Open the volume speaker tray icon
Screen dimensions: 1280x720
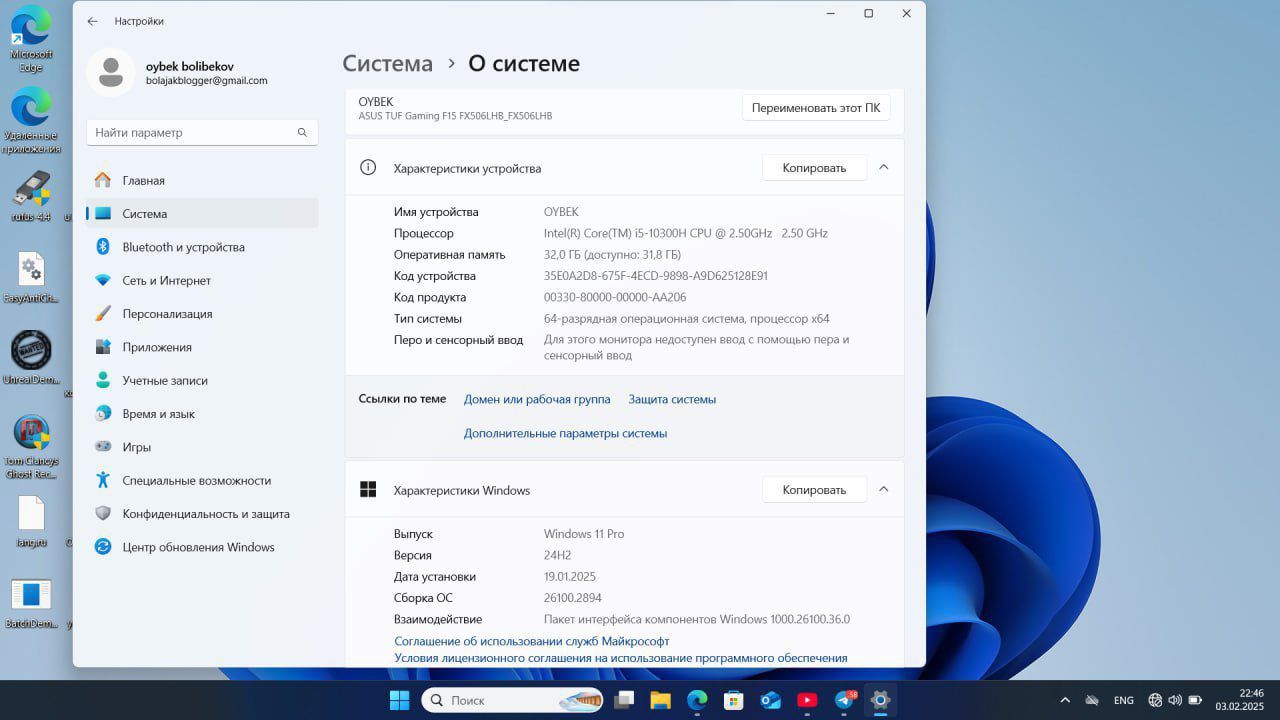point(1175,700)
